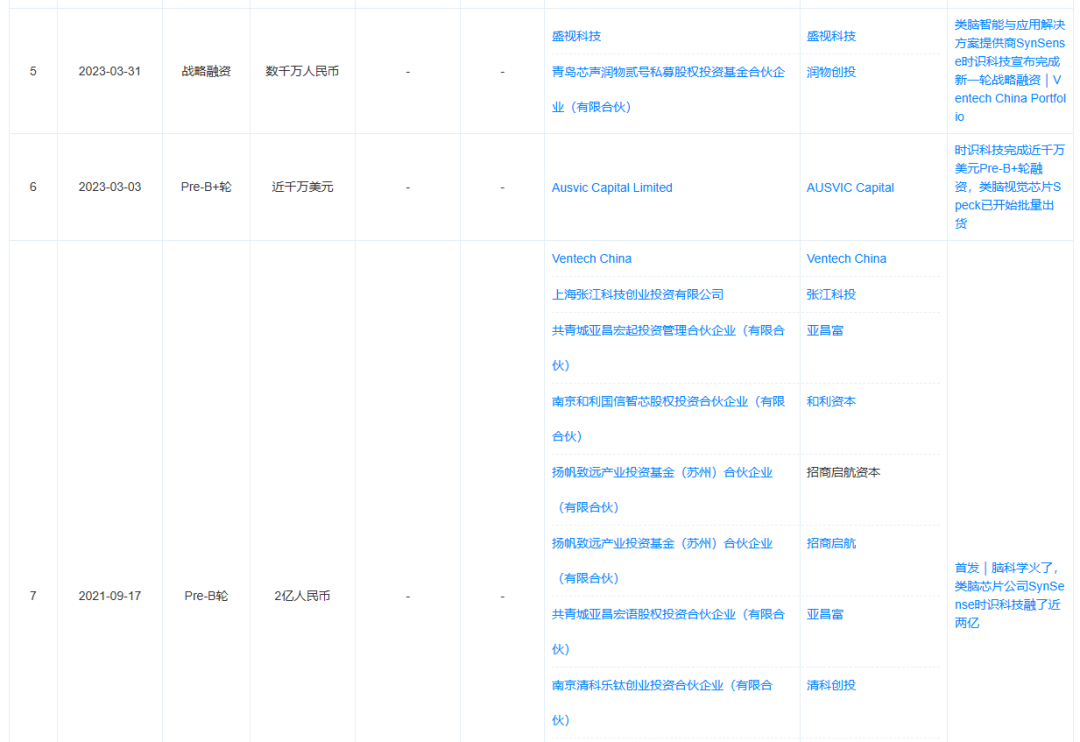Screen dimensions: 1080x742
Task: Open news article 类脑智能与应用解决方案提供商SynSense
Action: click(1009, 70)
